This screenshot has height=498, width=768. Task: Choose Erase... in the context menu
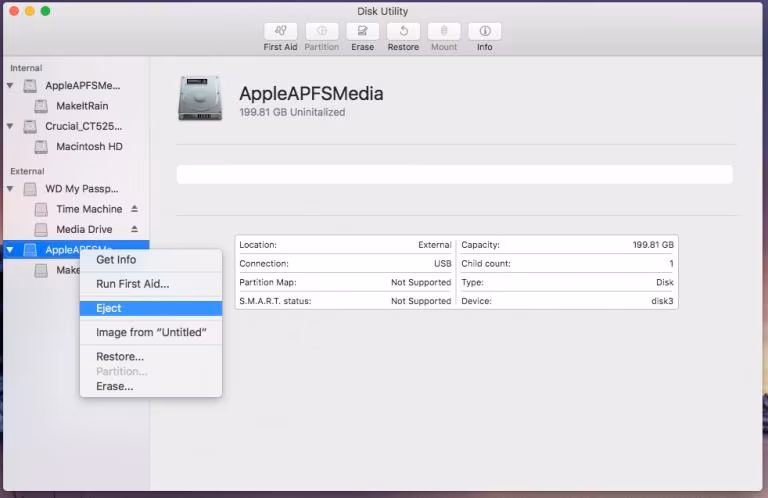pos(151,386)
